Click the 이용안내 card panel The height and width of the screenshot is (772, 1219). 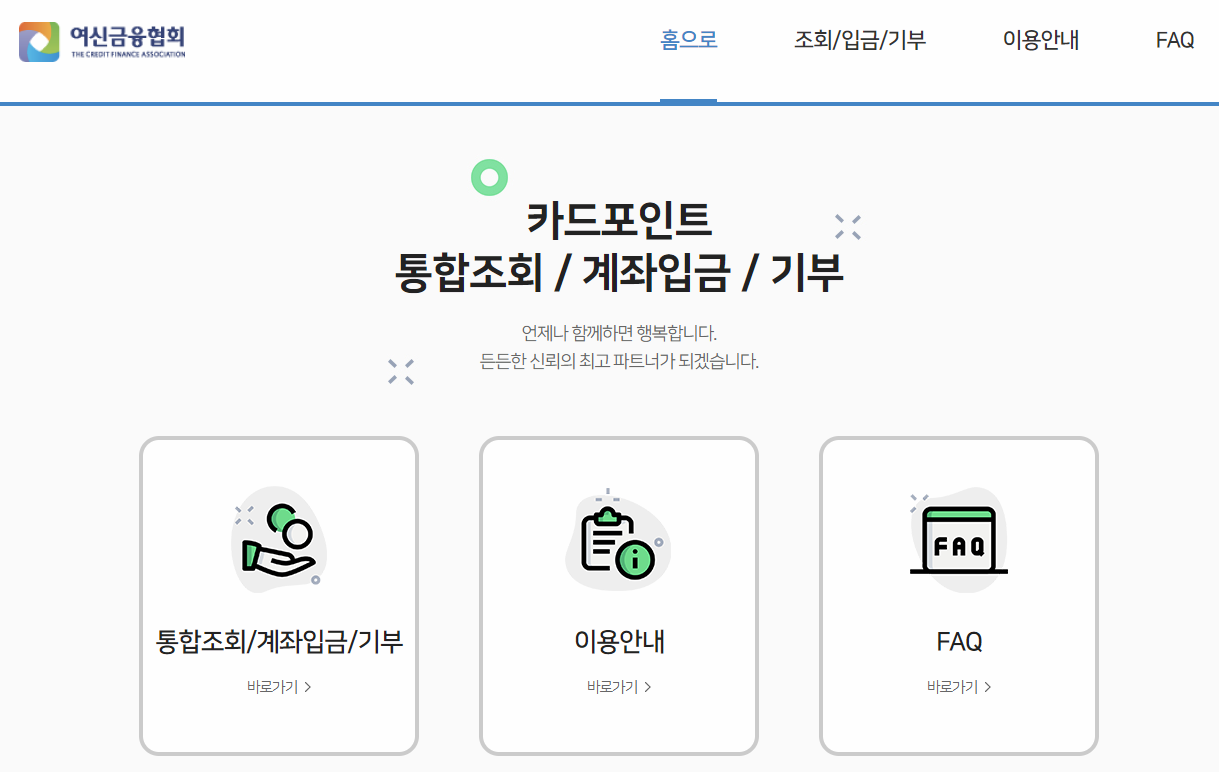[618, 595]
